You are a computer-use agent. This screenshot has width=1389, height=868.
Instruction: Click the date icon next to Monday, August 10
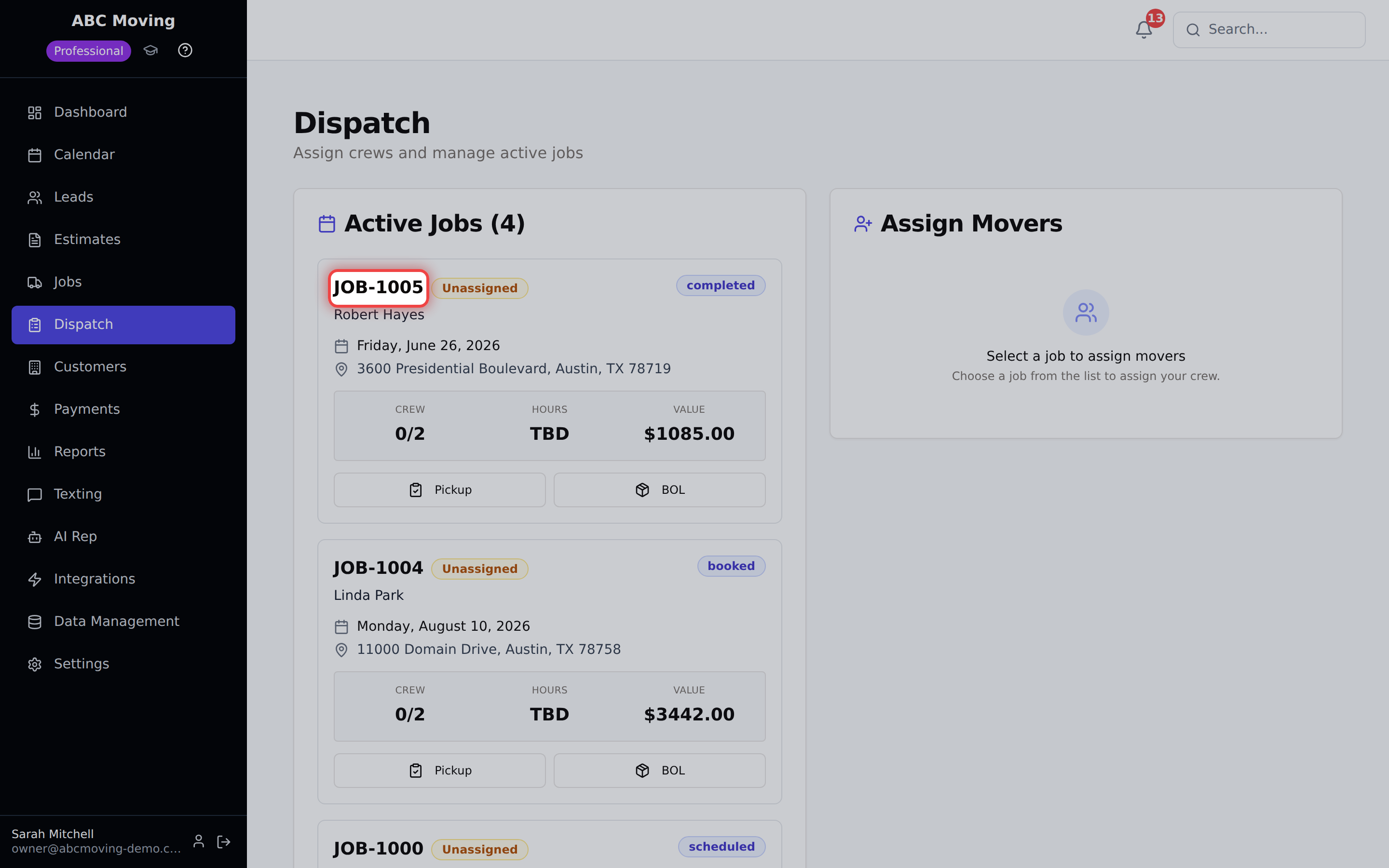pos(341,626)
